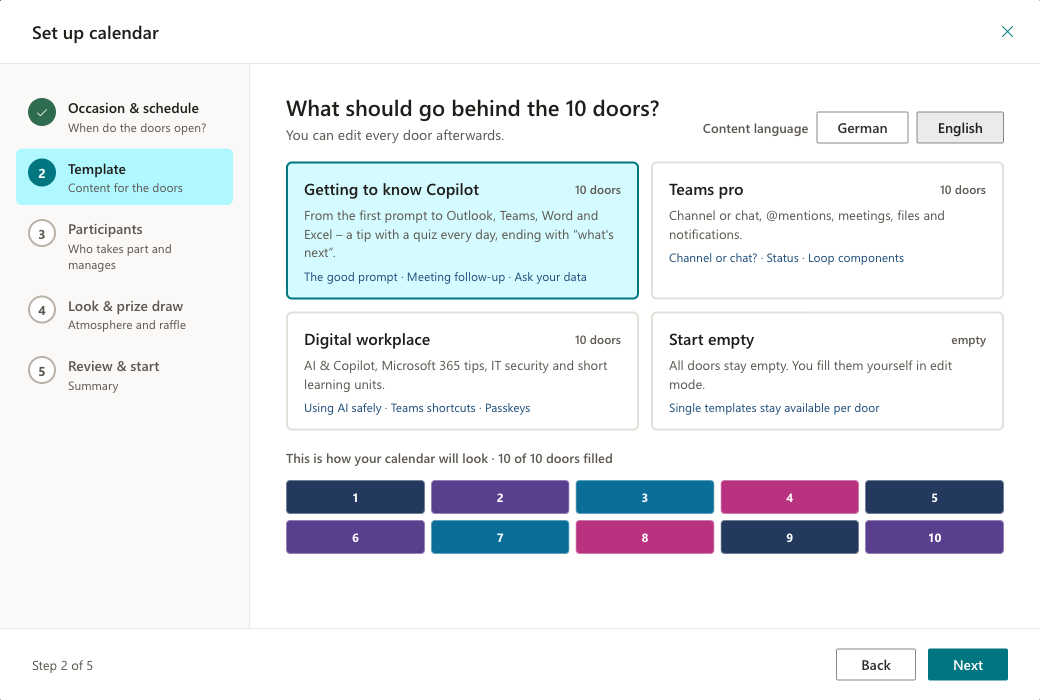Click door 4 preview tile
This screenshot has height=700, width=1040.
click(x=789, y=497)
